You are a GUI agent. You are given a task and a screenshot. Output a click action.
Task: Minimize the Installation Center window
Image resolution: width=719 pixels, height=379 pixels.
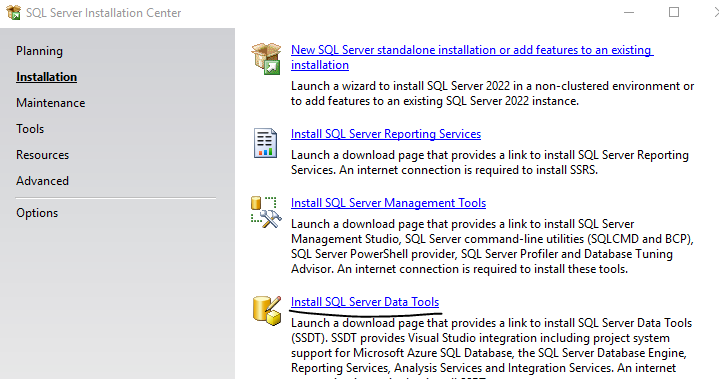(629, 12)
